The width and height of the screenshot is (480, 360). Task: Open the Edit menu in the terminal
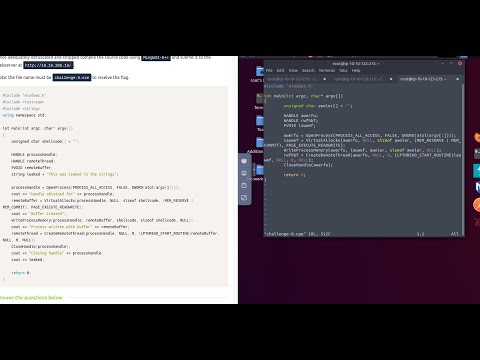pyautogui.click(x=281, y=71)
